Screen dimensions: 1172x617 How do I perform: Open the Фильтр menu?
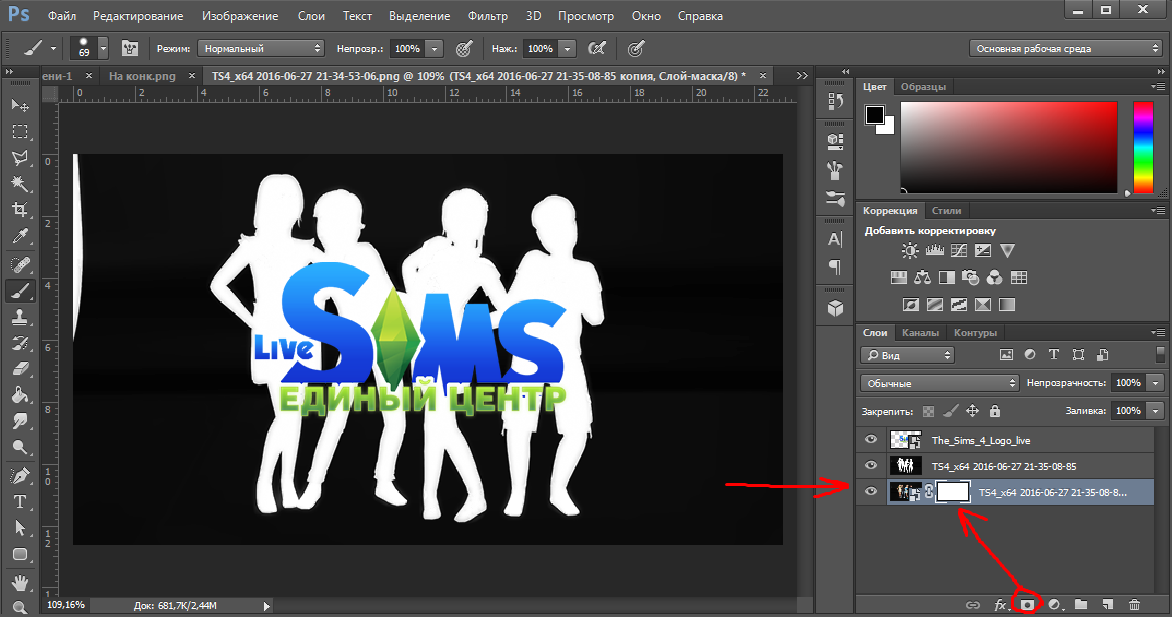(x=487, y=16)
